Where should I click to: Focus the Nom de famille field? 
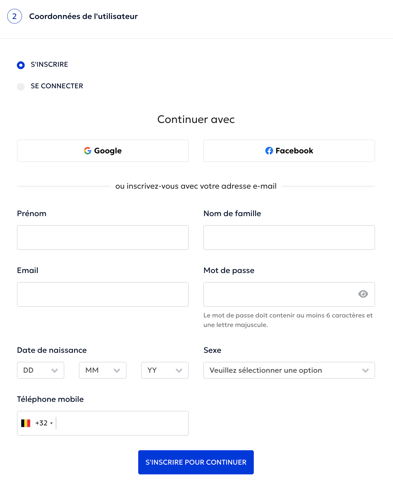(289, 238)
